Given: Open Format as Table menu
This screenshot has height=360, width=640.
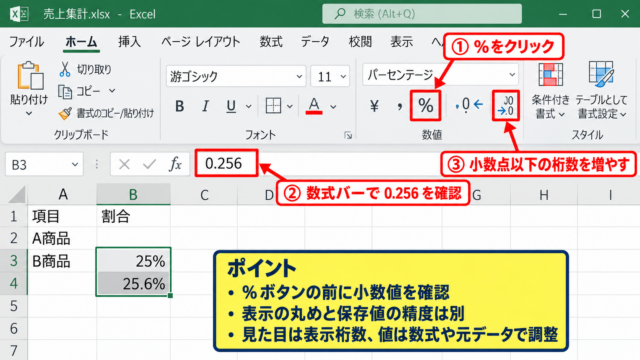Looking at the screenshot, I should coord(601,91).
